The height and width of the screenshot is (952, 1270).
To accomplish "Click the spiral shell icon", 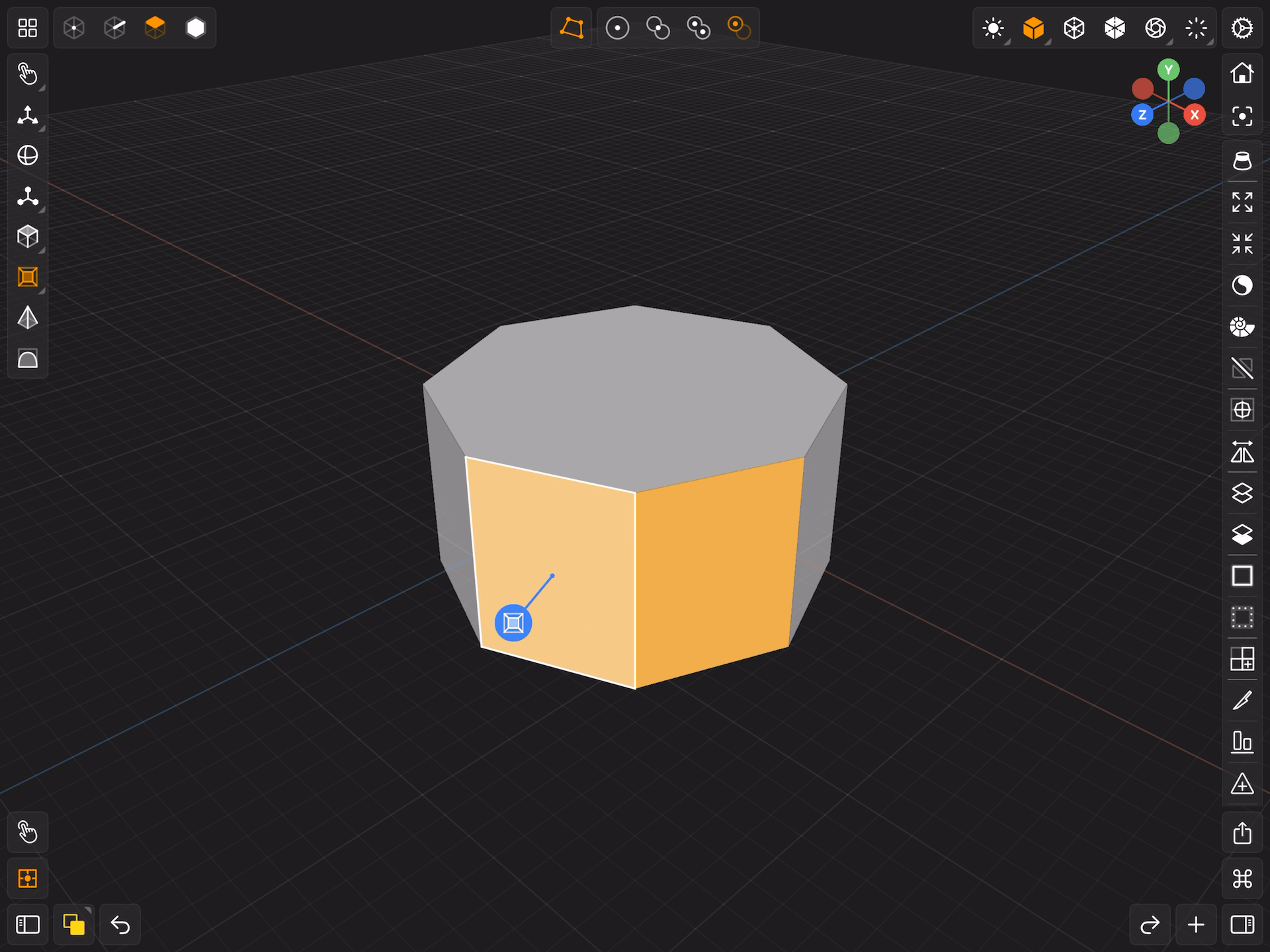I will click(x=1242, y=327).
